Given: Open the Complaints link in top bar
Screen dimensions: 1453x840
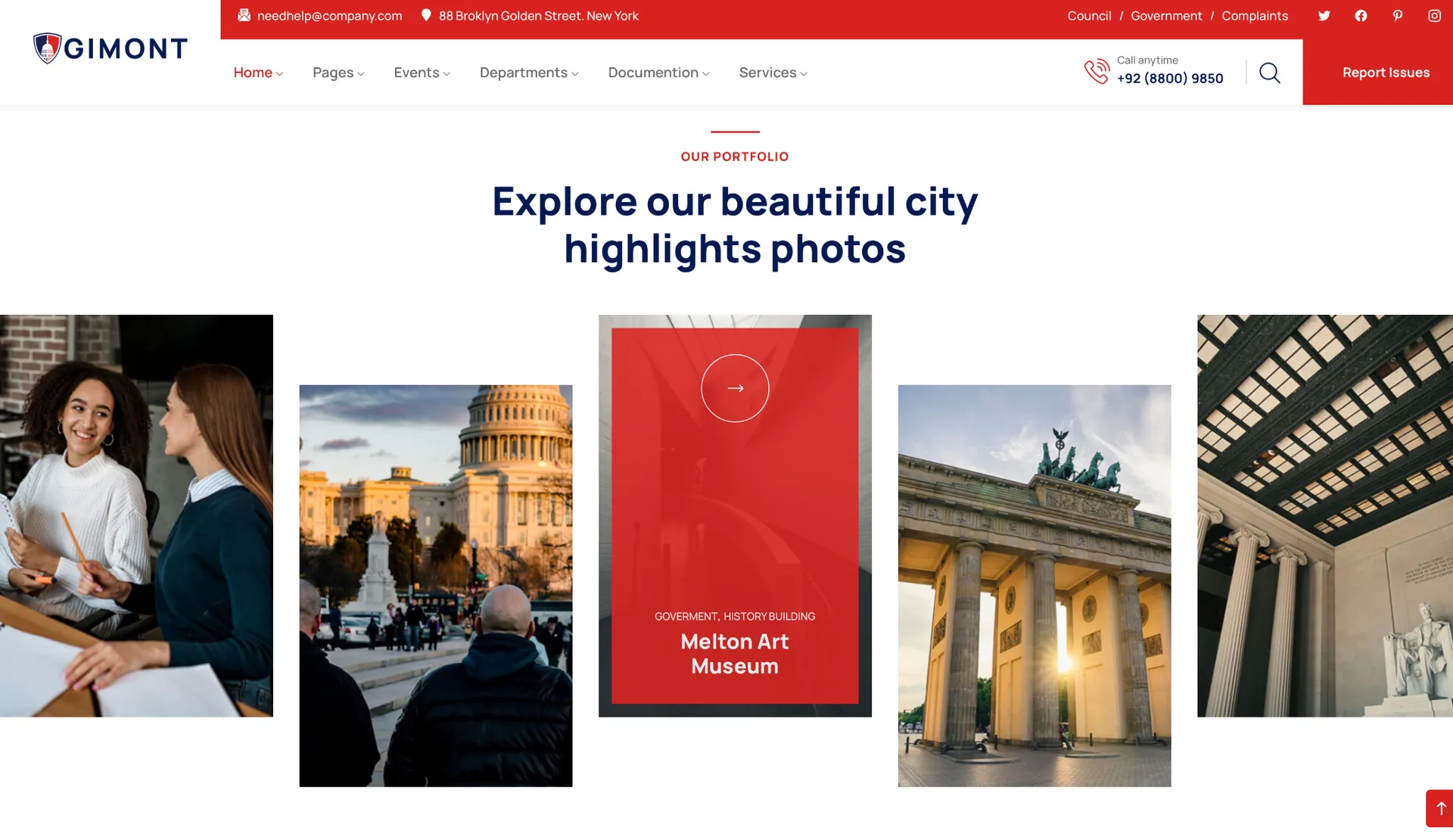Looking at the screenshot, I should pos(1254,16).
